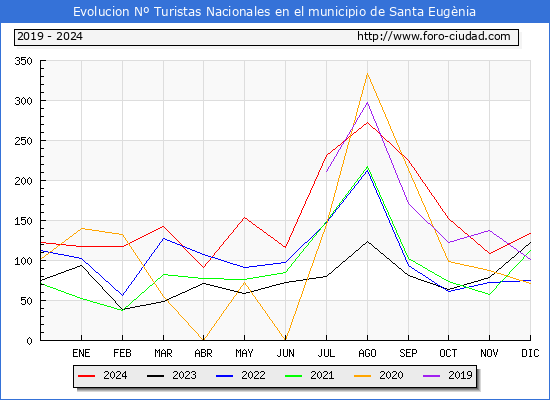550x400 pixels.
Task: Click the 350 y-axis value
Action: pyautogui.click(x=24, y=61)
